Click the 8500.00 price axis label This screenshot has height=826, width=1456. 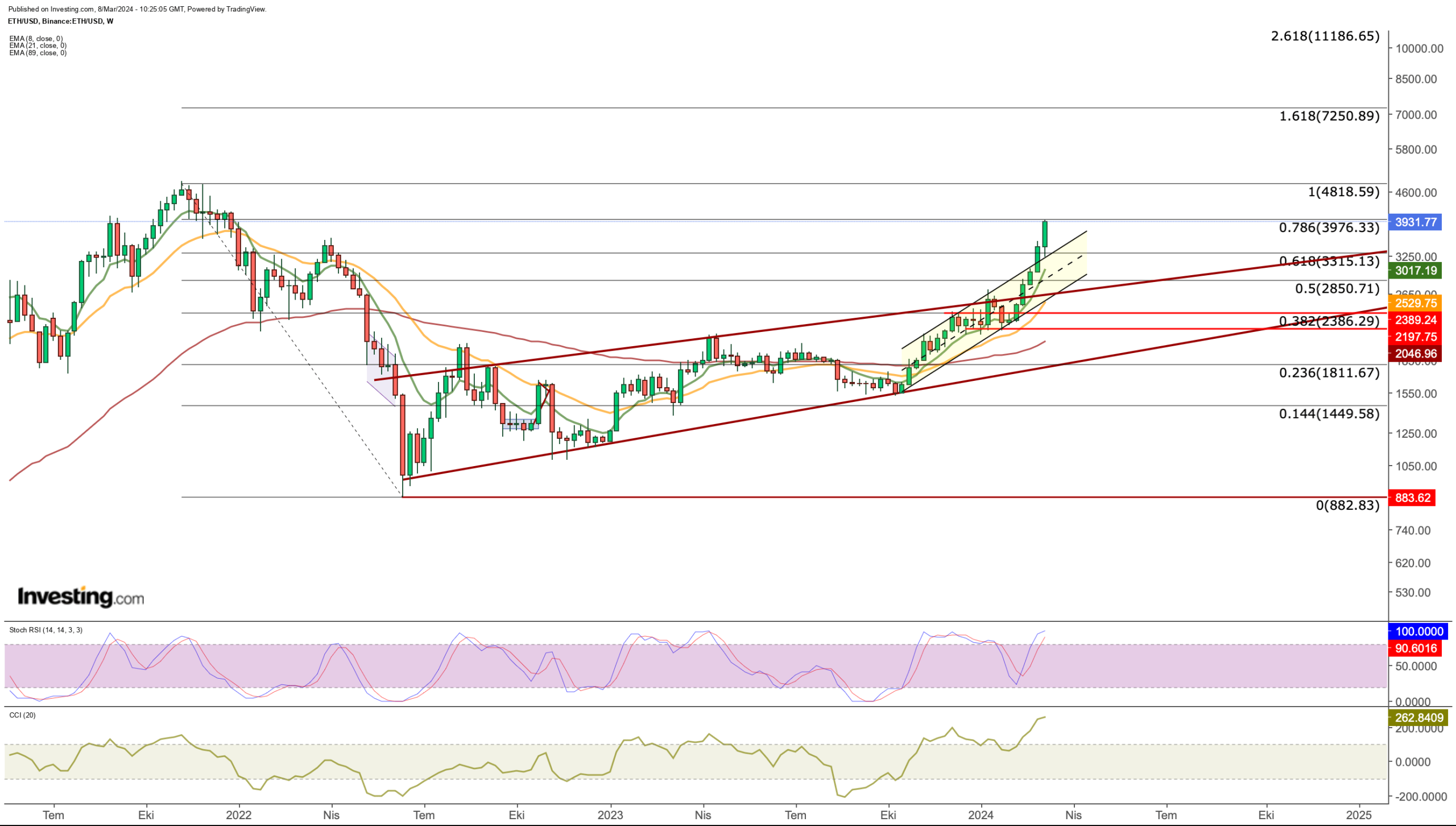(1416, 79)
